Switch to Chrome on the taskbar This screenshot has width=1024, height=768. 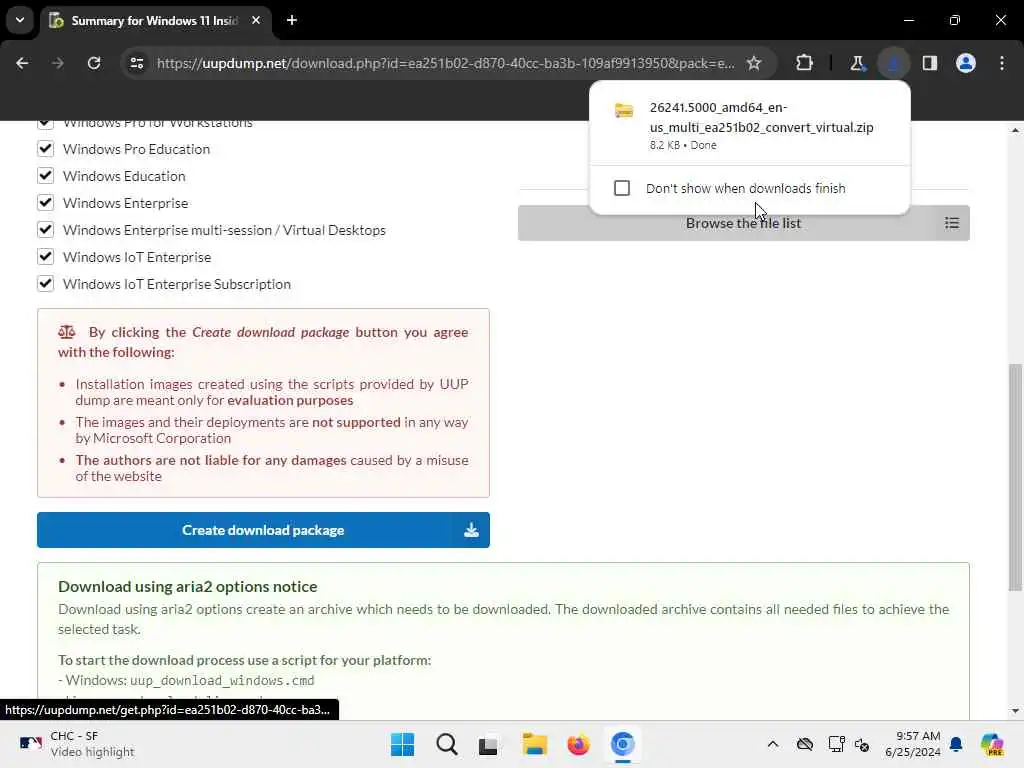(x=622, y=744)
